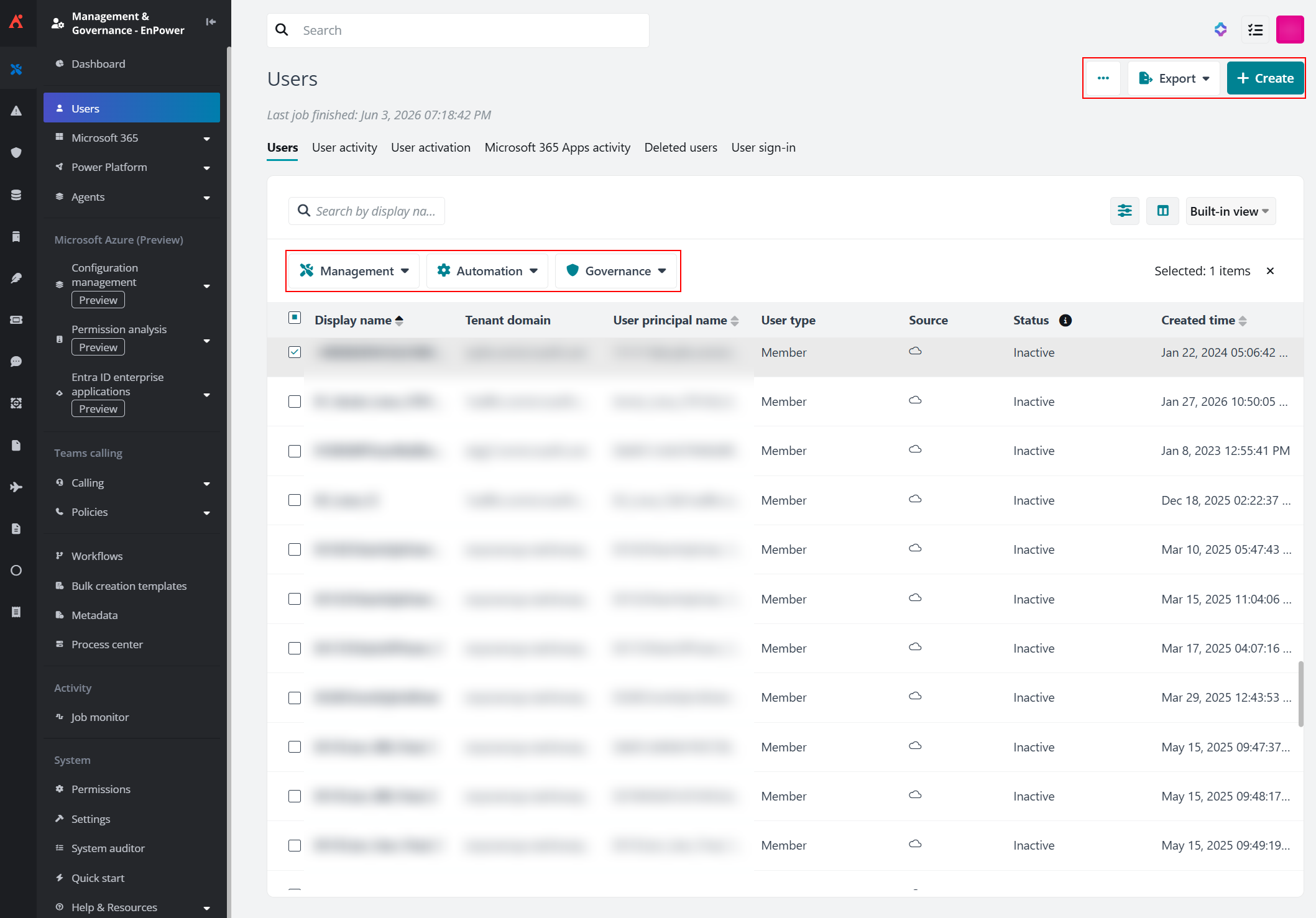Check the Jan 27, 2026 row checkbox
This screenshot has height=918, width=1316.
tap(295, 402)
